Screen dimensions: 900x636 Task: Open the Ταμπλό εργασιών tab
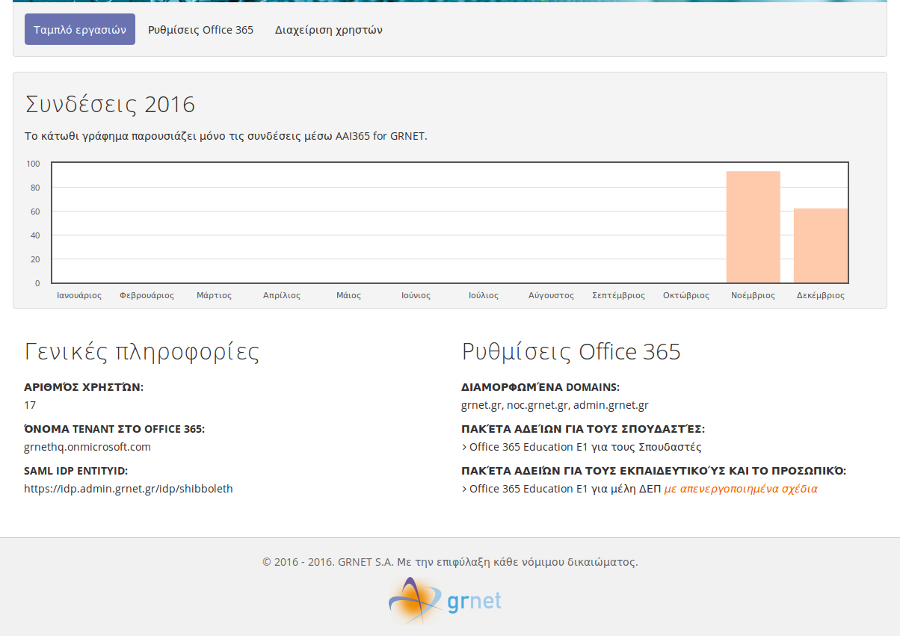[x=80, y=30]
